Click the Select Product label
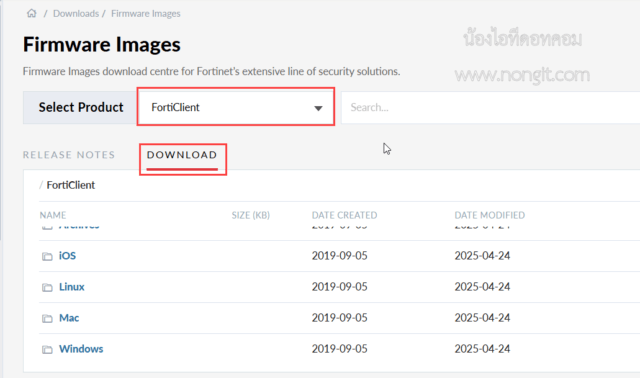 [81, 107]
